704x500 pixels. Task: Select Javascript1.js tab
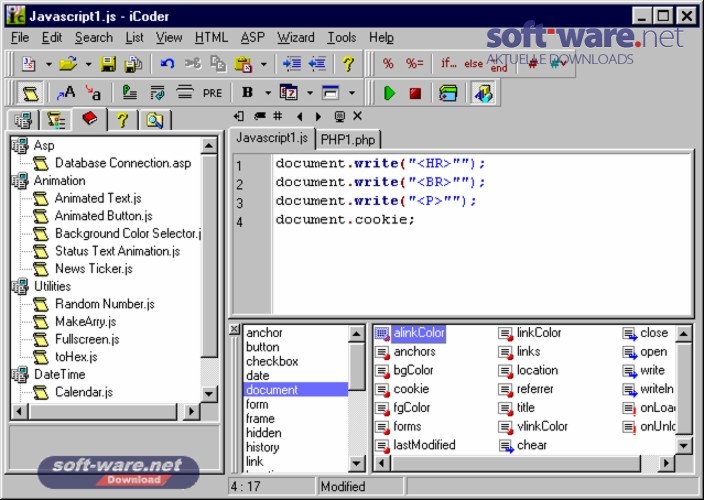pos(272,138)
